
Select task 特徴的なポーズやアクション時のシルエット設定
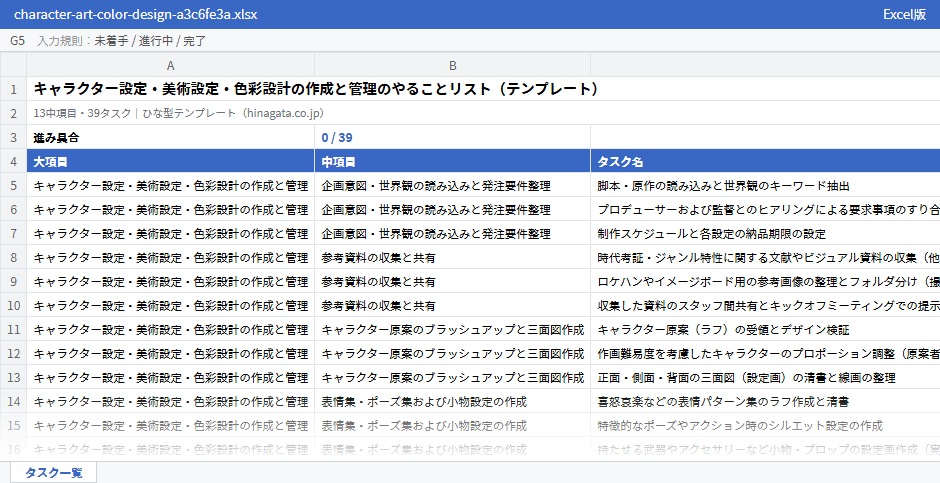pos(766,425)
